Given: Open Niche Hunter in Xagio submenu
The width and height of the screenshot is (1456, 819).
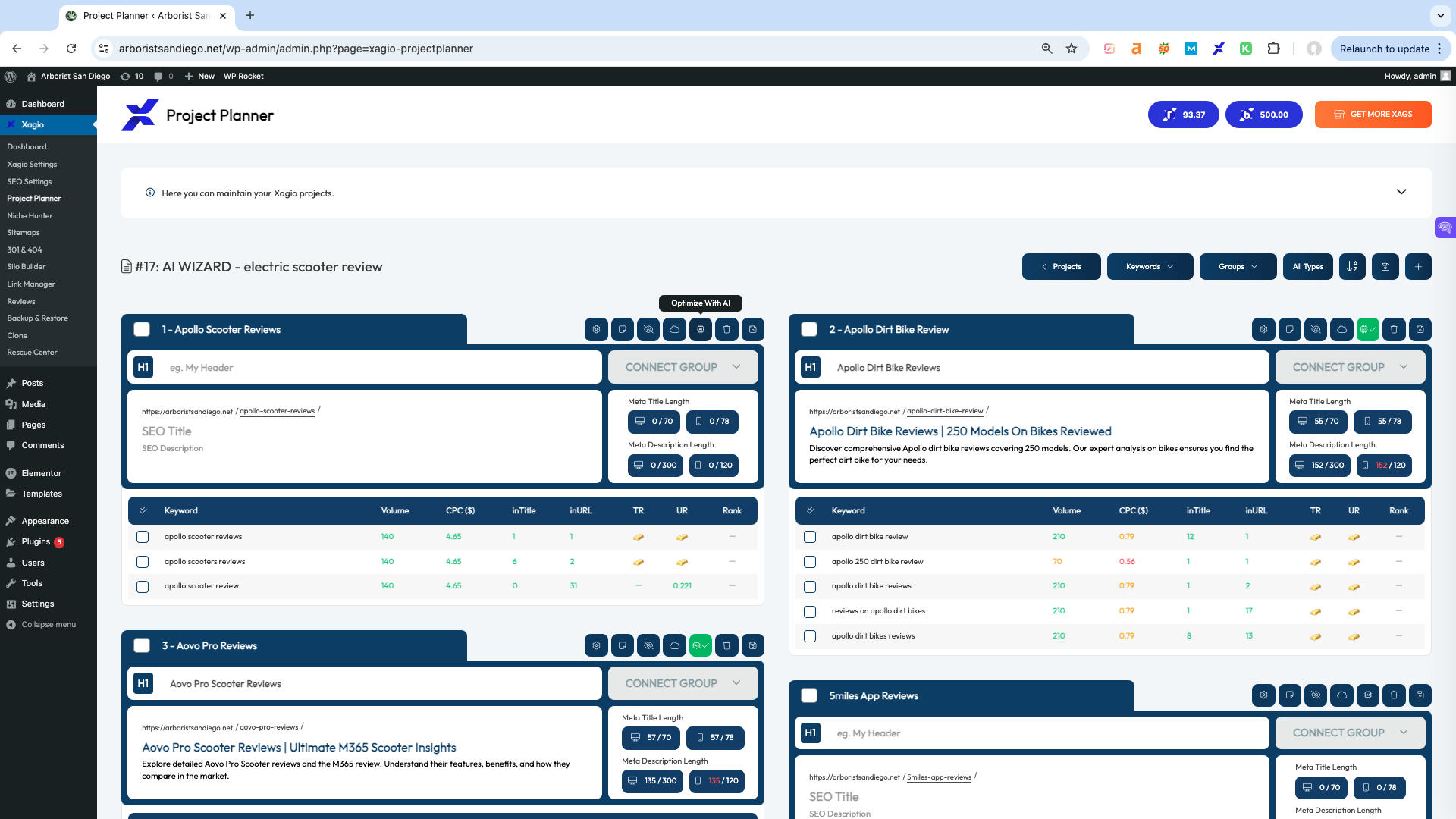Looking at the screenshot, I should (x=30, y=215).
